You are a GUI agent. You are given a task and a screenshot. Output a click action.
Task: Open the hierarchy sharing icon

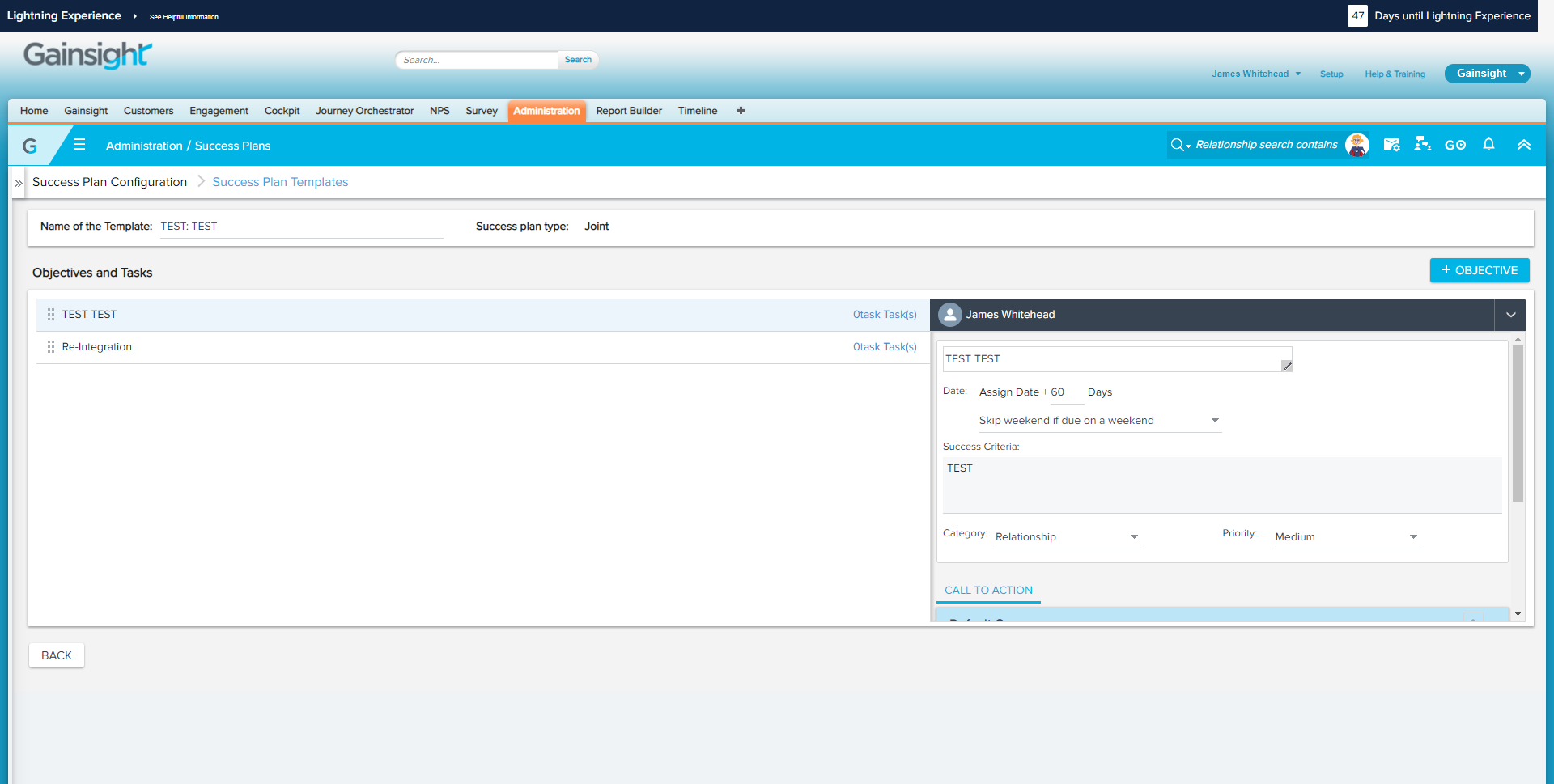tap(1423, 144)
